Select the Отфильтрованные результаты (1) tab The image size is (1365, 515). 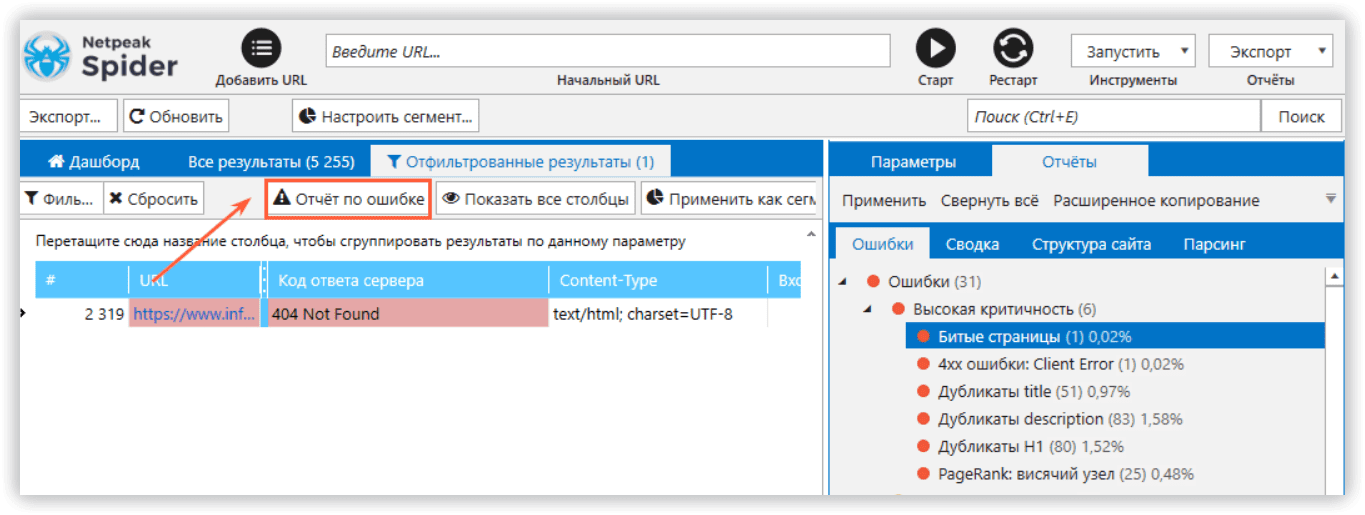(520, 161)
